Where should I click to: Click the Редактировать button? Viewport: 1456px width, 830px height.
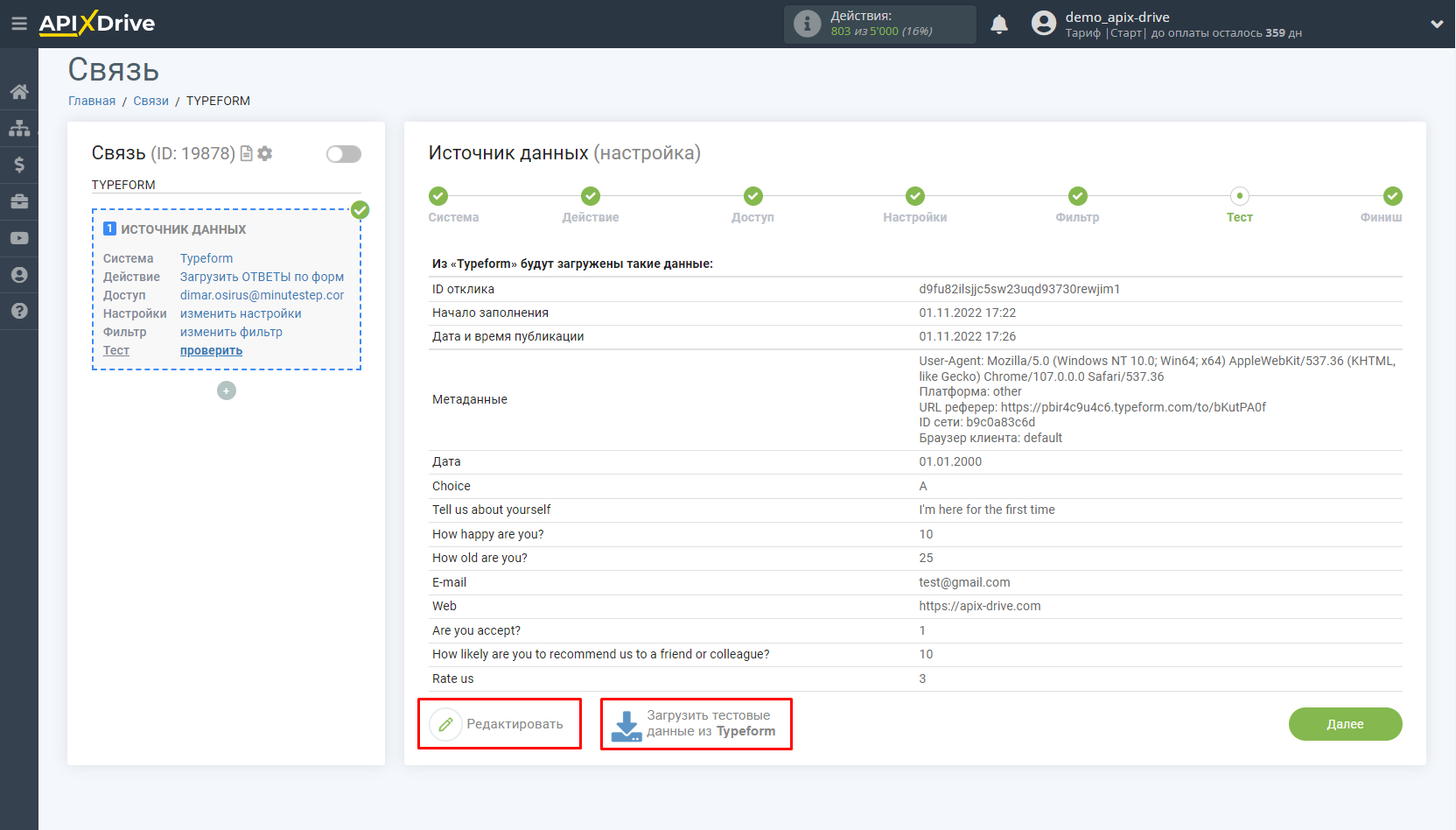click(x=500, y=724)
